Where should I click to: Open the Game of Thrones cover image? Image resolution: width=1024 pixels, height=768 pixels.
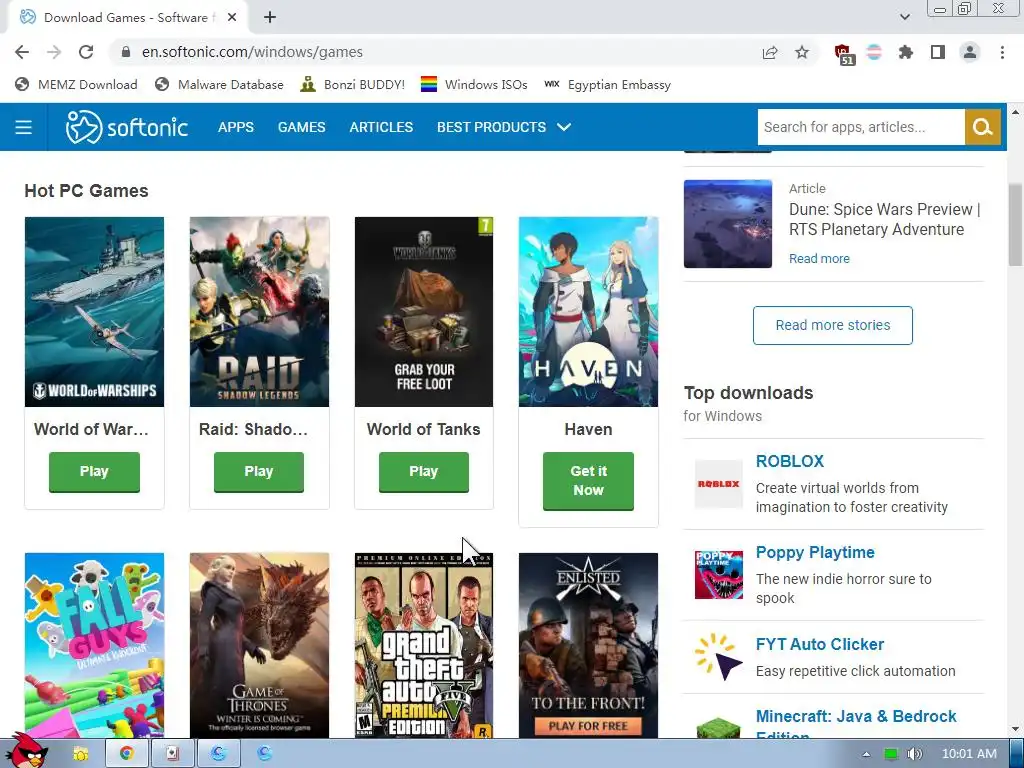(259, 645)
